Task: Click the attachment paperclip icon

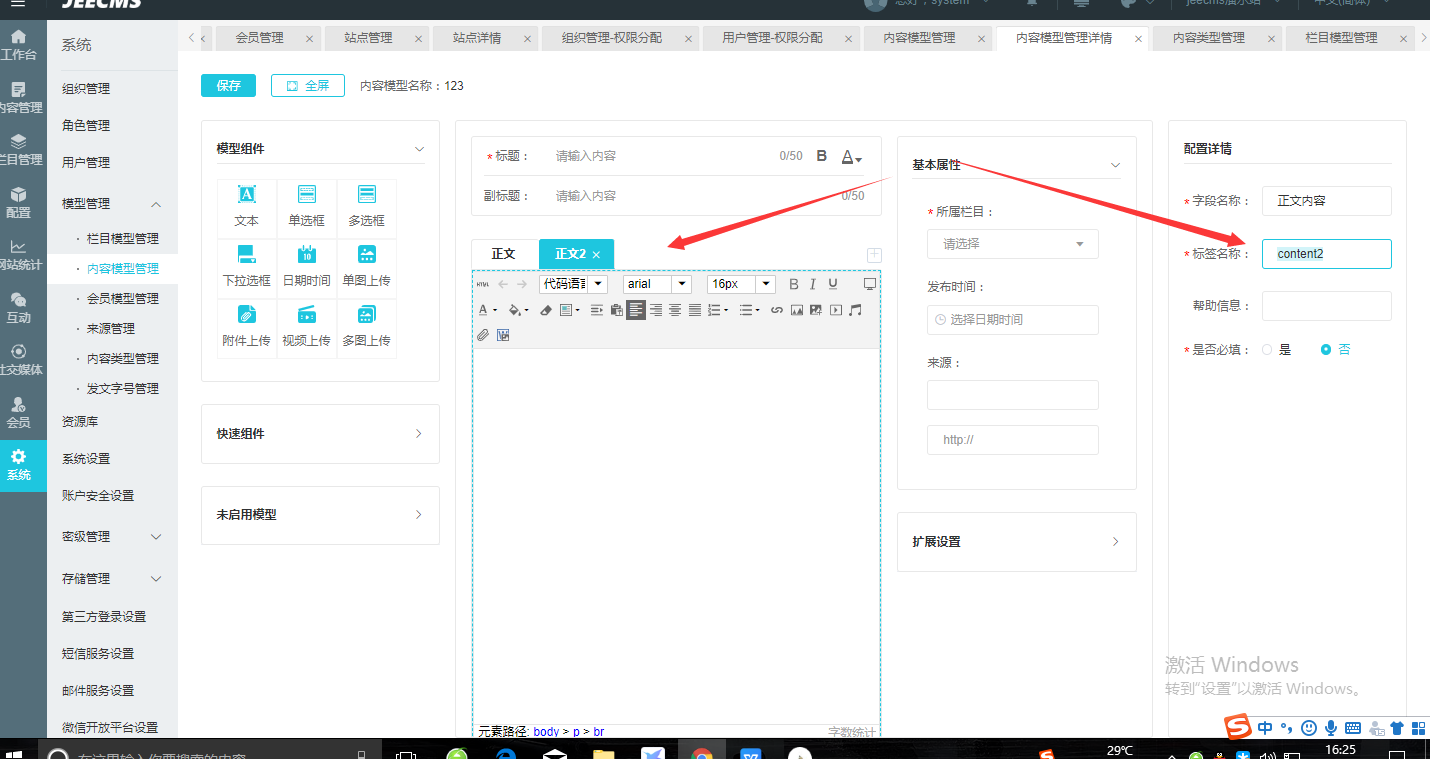Action: (483, 335)
